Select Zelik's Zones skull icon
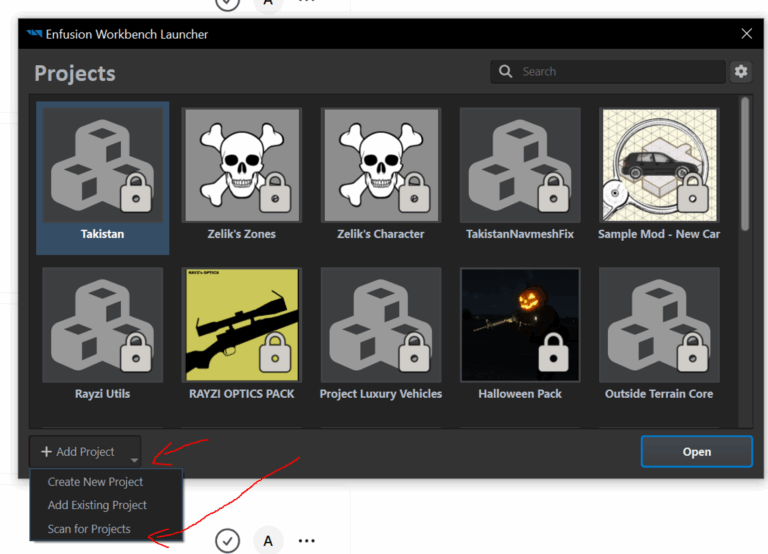Viewport: 768px width, 554px height. point(241,166)
